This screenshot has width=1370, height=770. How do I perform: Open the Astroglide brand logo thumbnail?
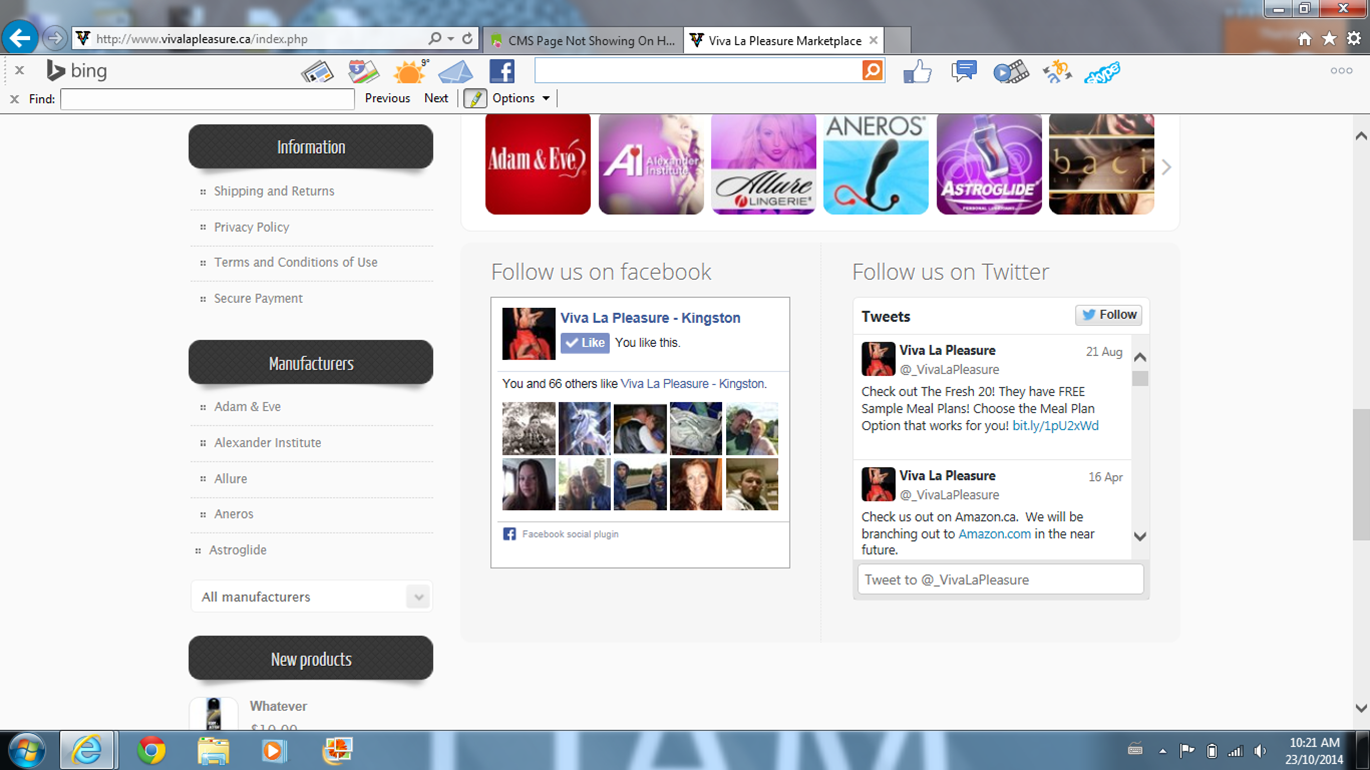989,164
